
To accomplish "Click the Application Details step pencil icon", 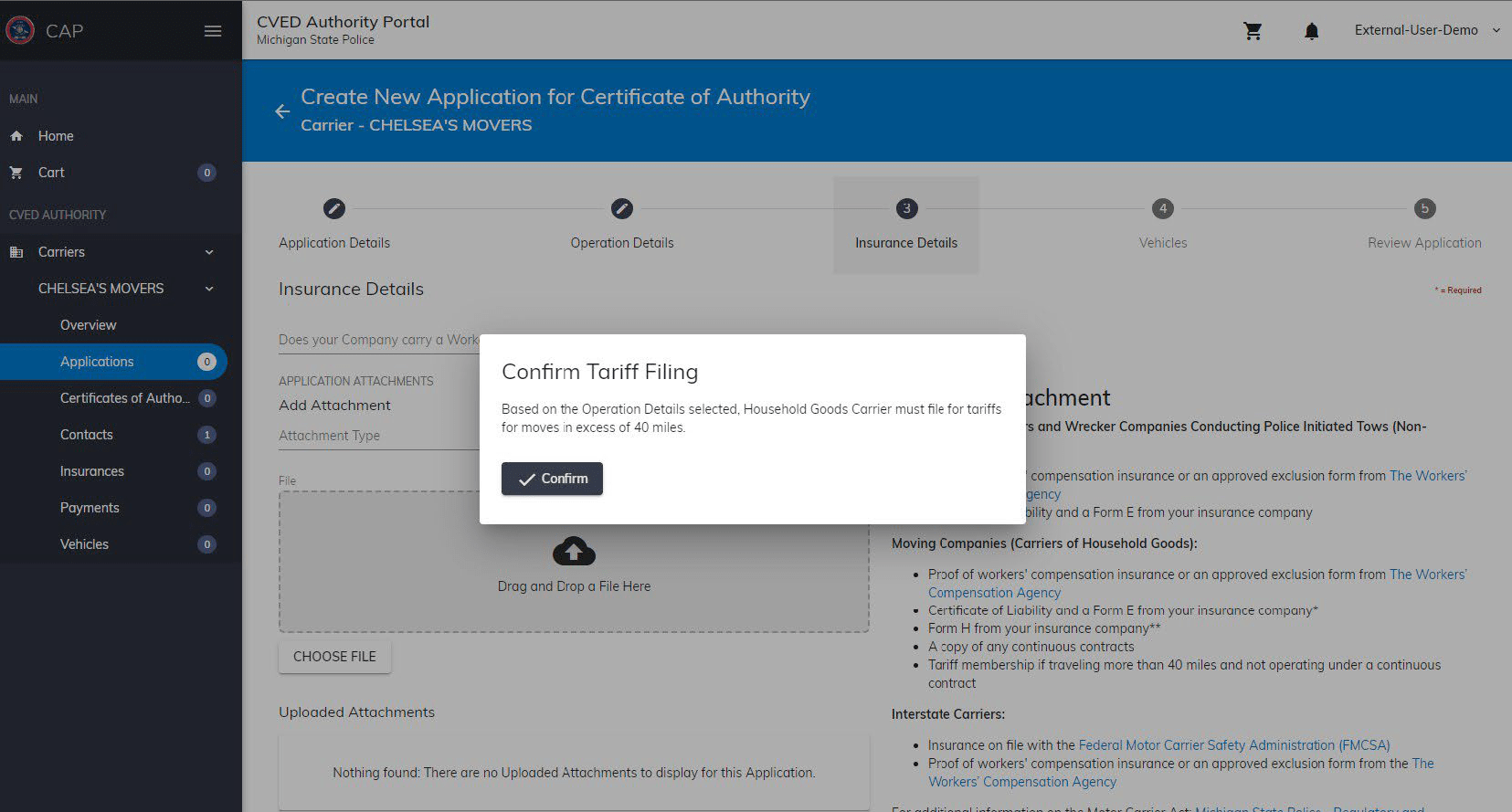I will point(334,208).
